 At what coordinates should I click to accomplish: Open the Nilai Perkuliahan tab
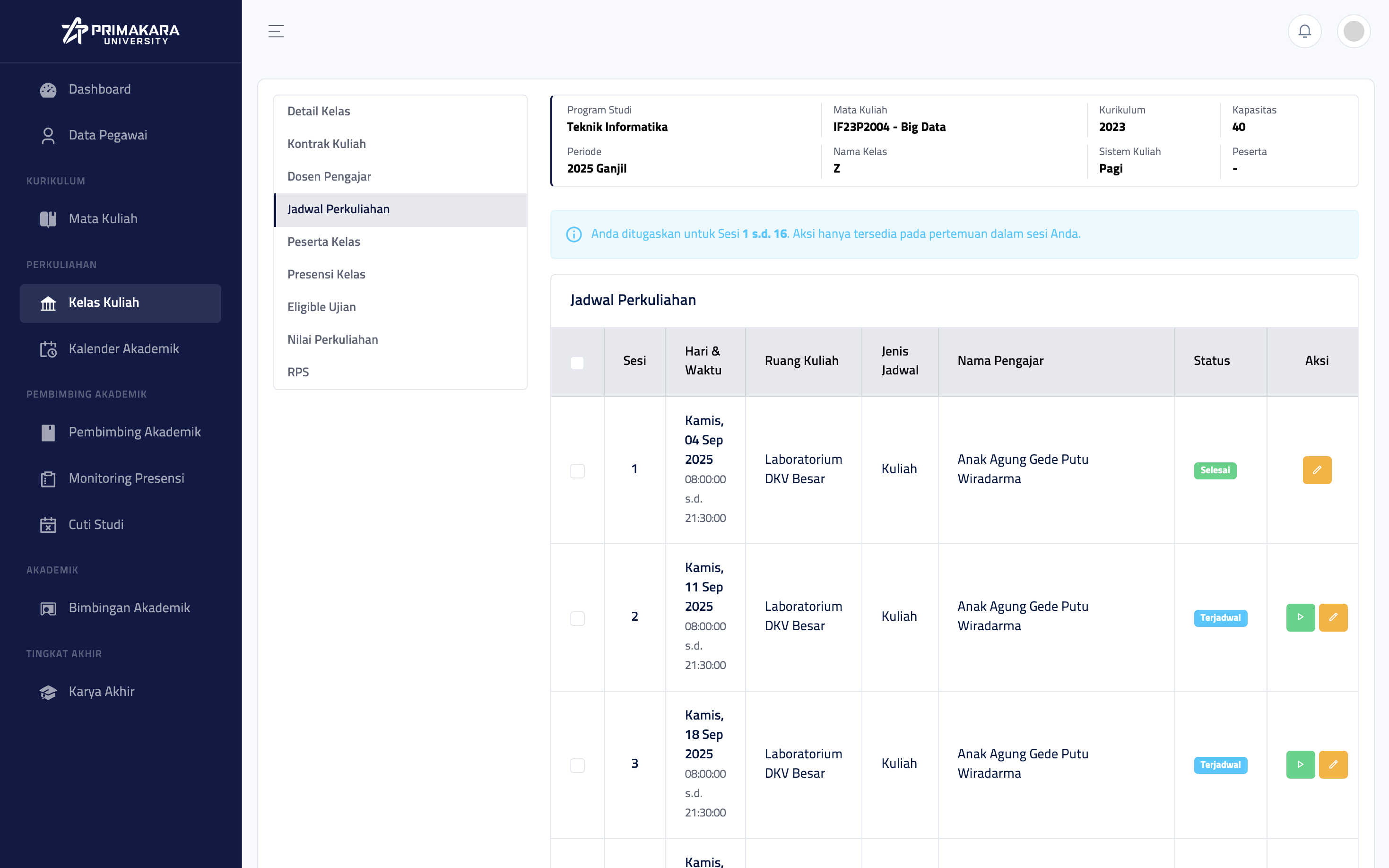pyautogui.click(x=400, y=340)
